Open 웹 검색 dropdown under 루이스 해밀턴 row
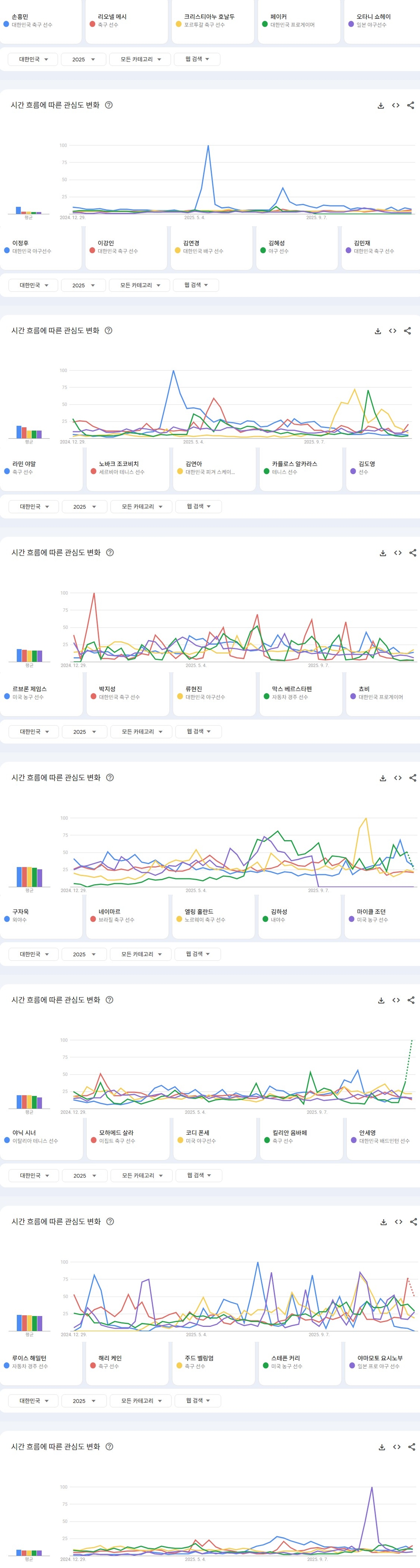420x1568 pixels. (x=198, y=1401)
